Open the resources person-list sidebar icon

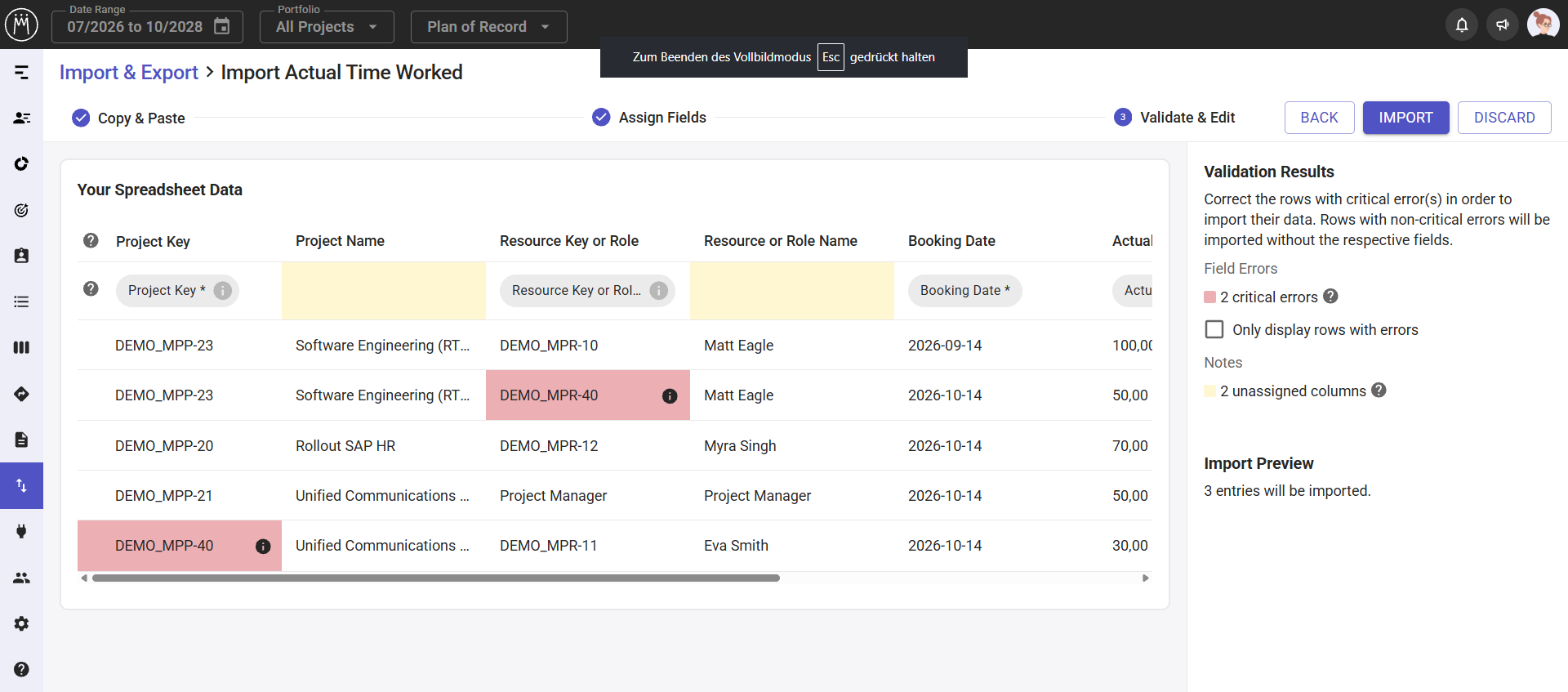tap(22, 118)
